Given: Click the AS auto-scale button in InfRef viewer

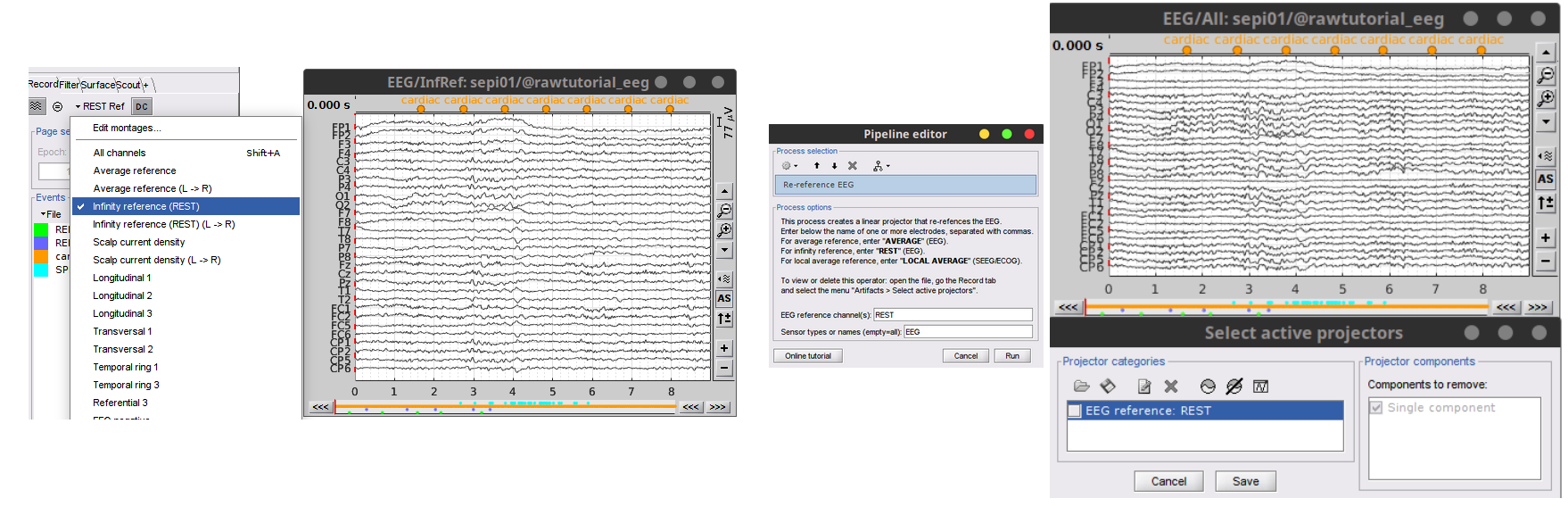Looking at the screenshot, I should pyautogui.click(x=724, y=299).
